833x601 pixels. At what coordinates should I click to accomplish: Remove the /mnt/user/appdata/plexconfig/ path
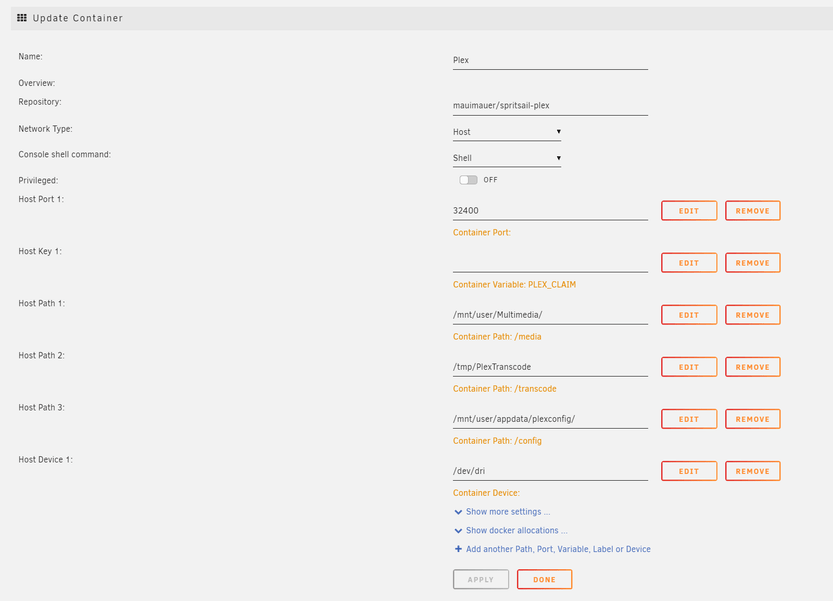[752, 419]
